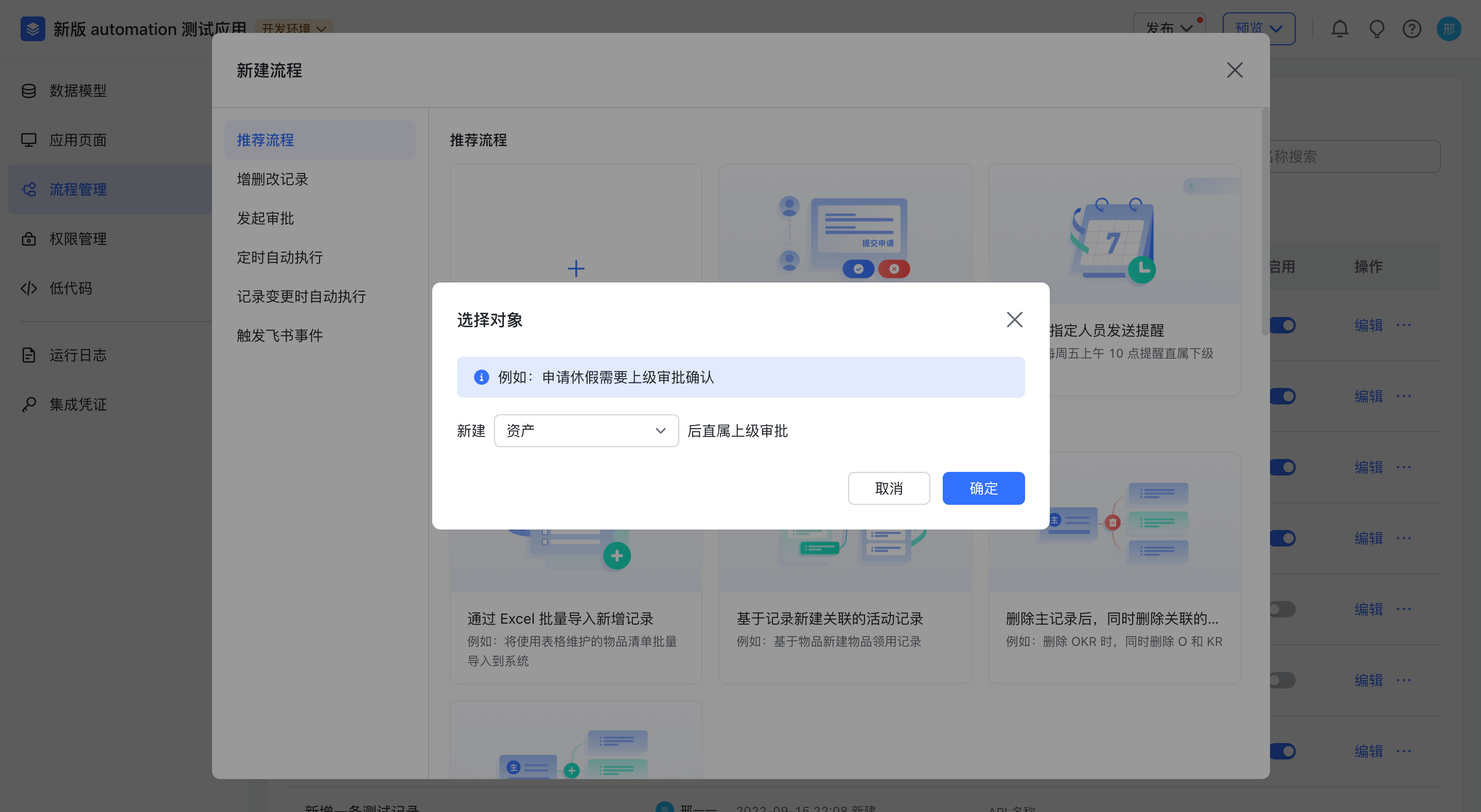Select 增删改记录 category

[x=320, y=179]
